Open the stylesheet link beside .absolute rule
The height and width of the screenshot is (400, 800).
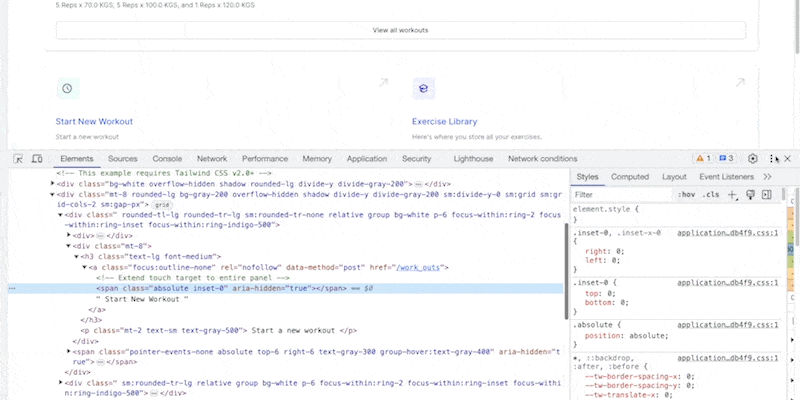pyautogui.click(x=728, y=324)
